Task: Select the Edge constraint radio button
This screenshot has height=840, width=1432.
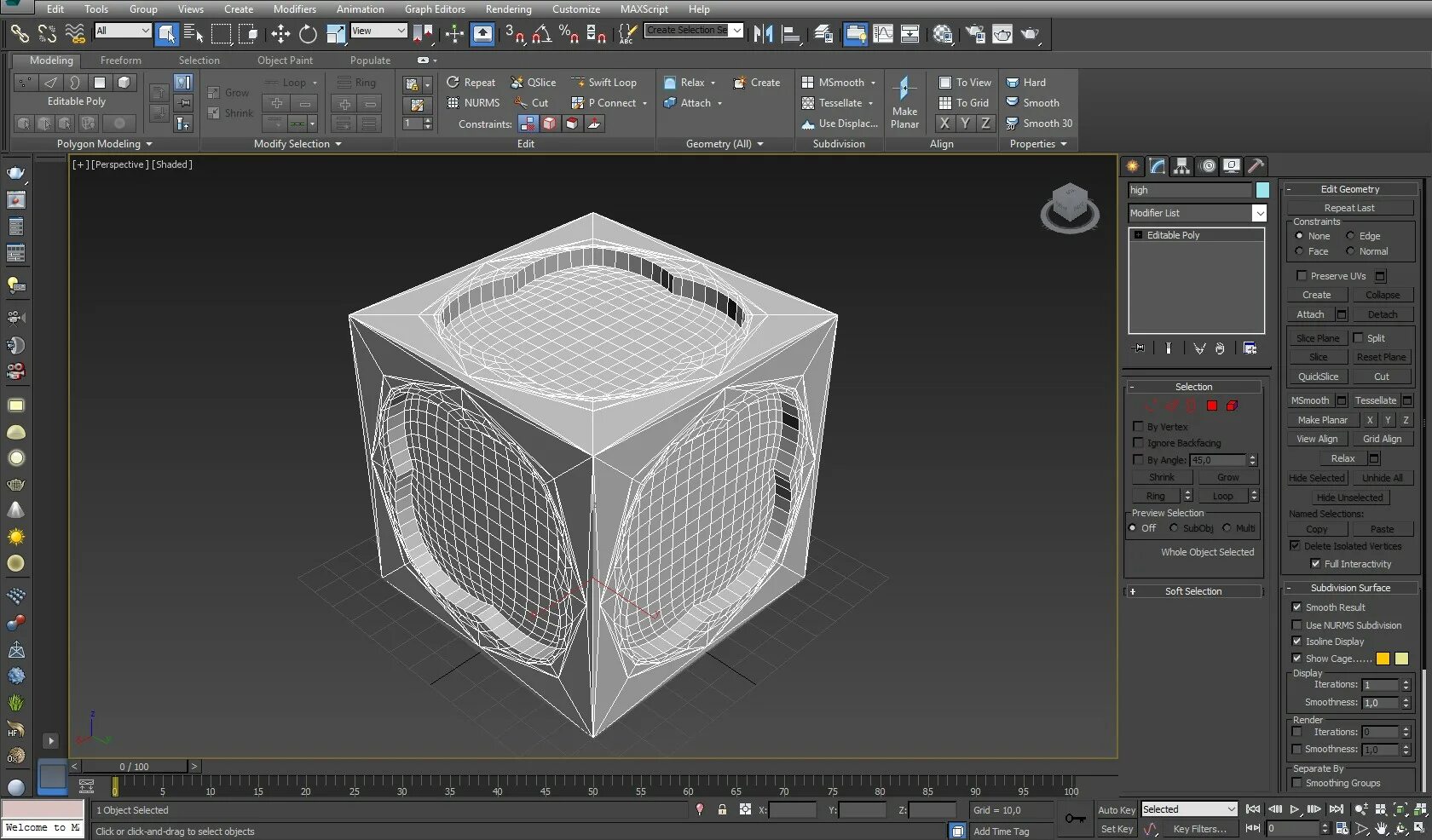Action: click(1350, 236)
